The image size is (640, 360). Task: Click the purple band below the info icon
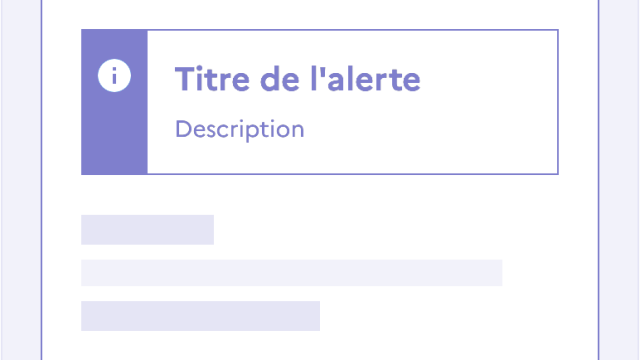coord(114,135)
